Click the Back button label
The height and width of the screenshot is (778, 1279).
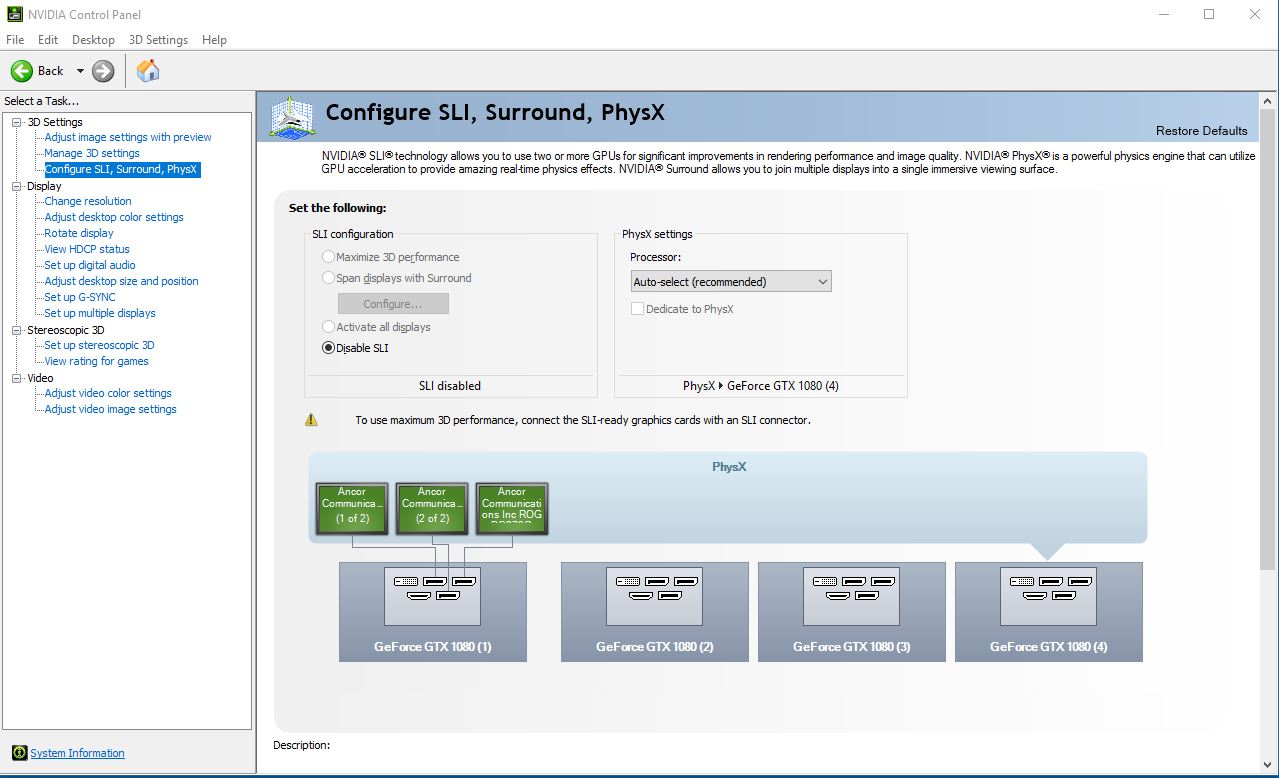pyautogui.click(x=51, y=71)
